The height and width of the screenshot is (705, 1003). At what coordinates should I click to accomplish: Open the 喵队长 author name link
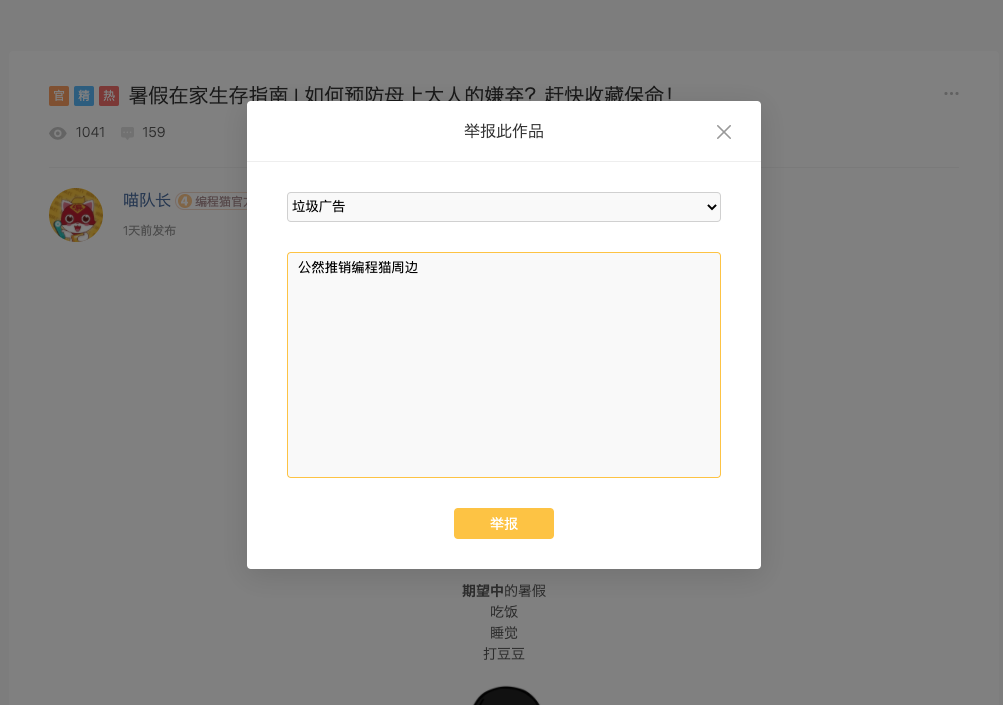[146, 200]
